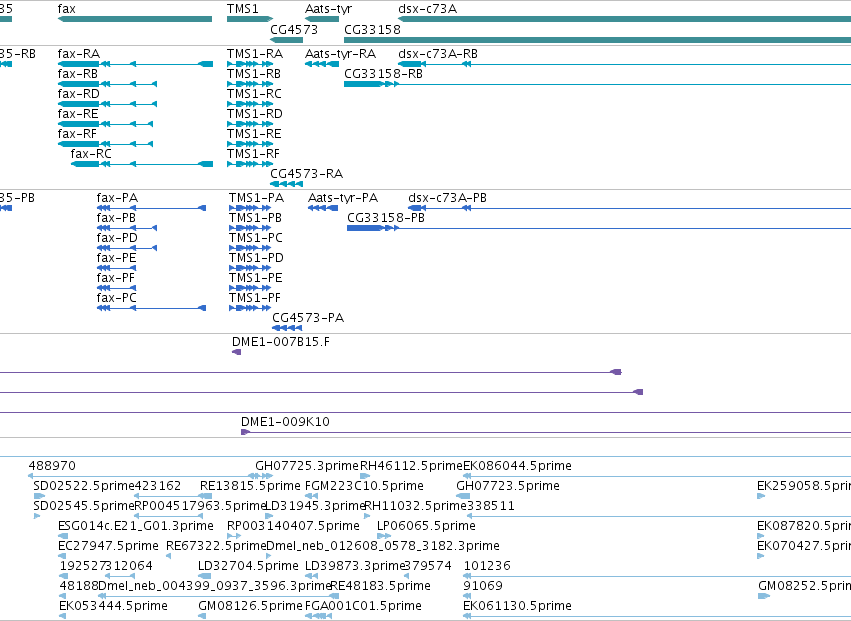Click the fax-PC protein label
The image size is (851, 621).
[x=117, y=299]
